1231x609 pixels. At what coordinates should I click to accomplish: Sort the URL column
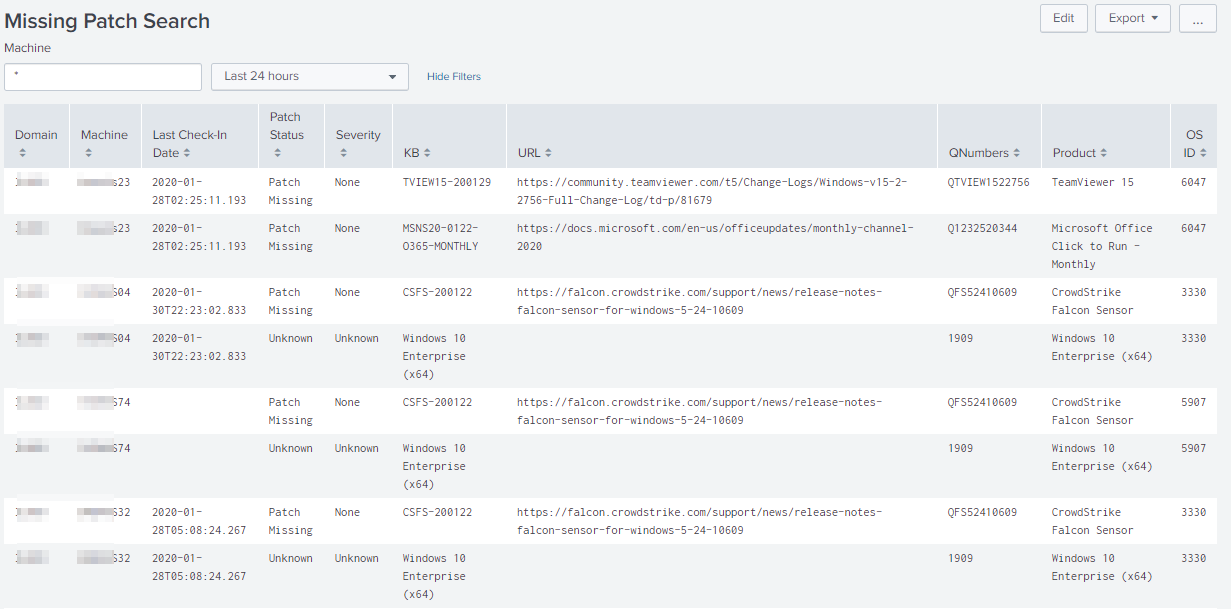548,153
